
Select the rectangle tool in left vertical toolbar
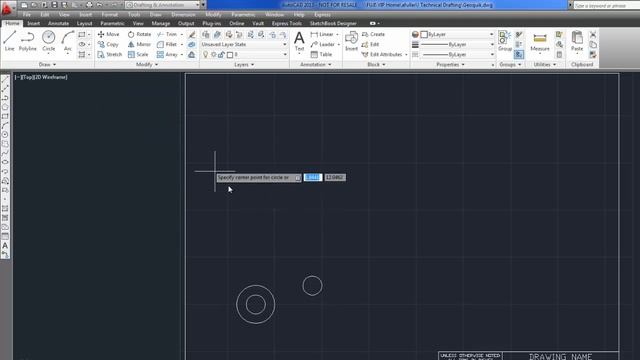(5, 116)
